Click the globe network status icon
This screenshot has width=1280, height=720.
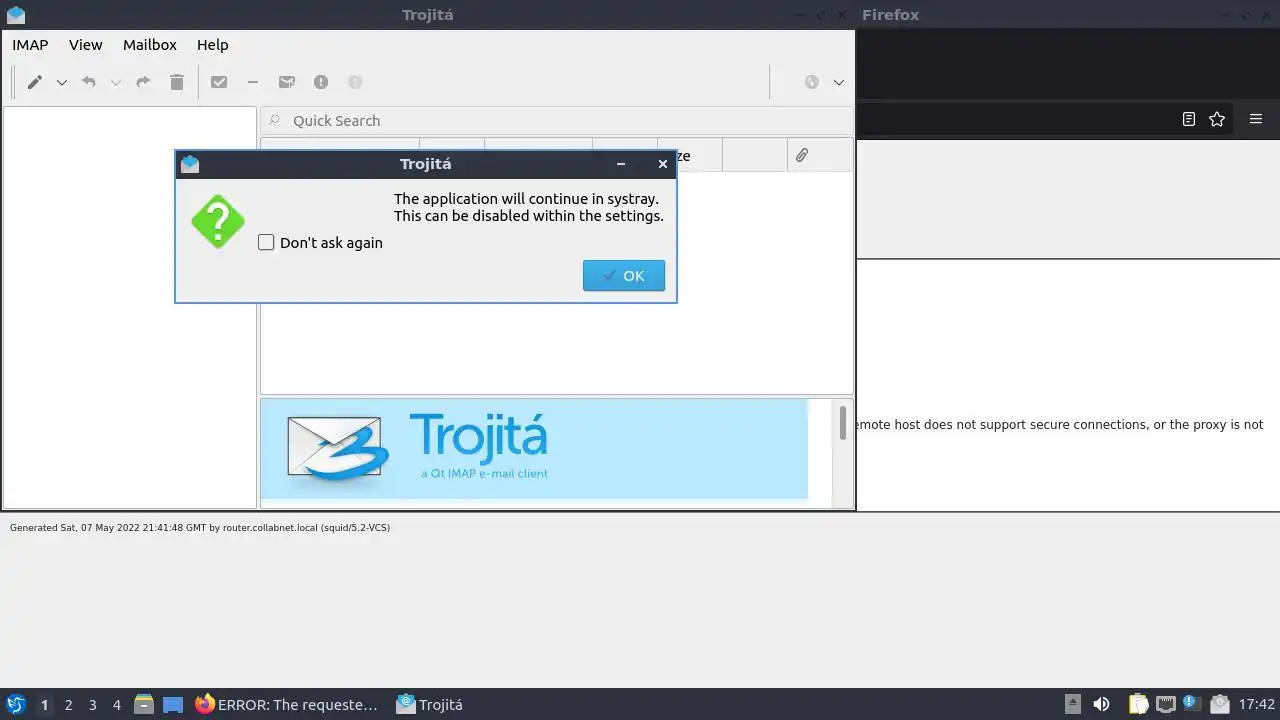pos(812,82)
